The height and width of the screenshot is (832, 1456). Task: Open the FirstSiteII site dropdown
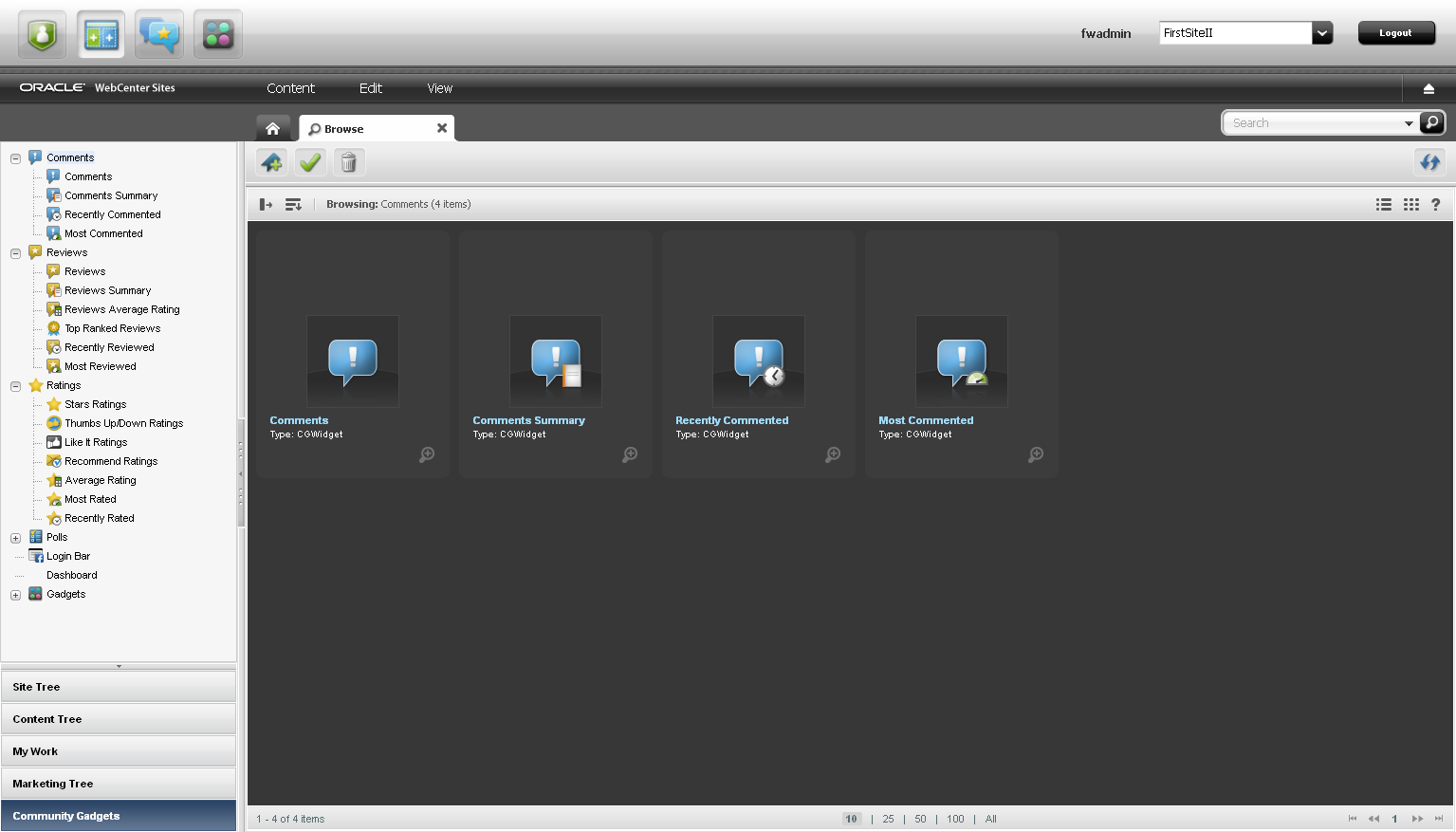[x=1322, y=33]
